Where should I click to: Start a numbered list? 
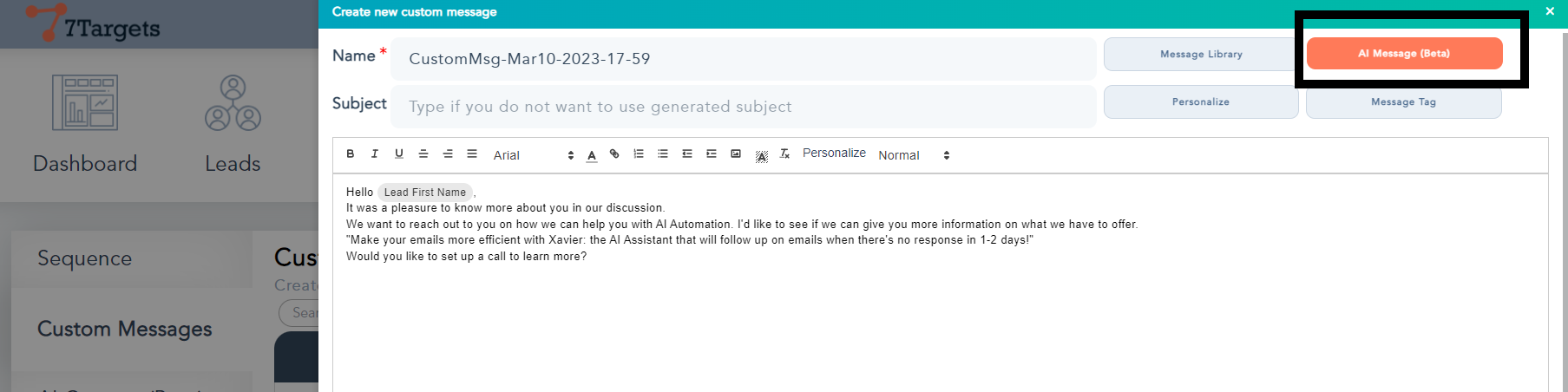coord(639,154)
